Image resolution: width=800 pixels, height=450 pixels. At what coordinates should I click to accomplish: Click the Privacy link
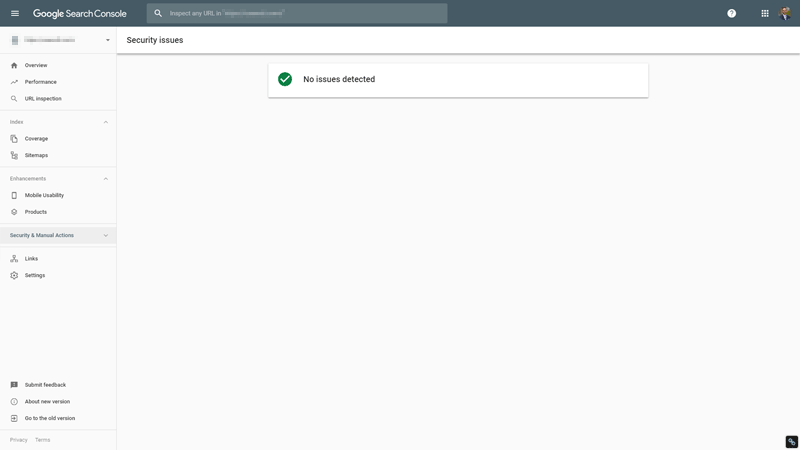19,440
